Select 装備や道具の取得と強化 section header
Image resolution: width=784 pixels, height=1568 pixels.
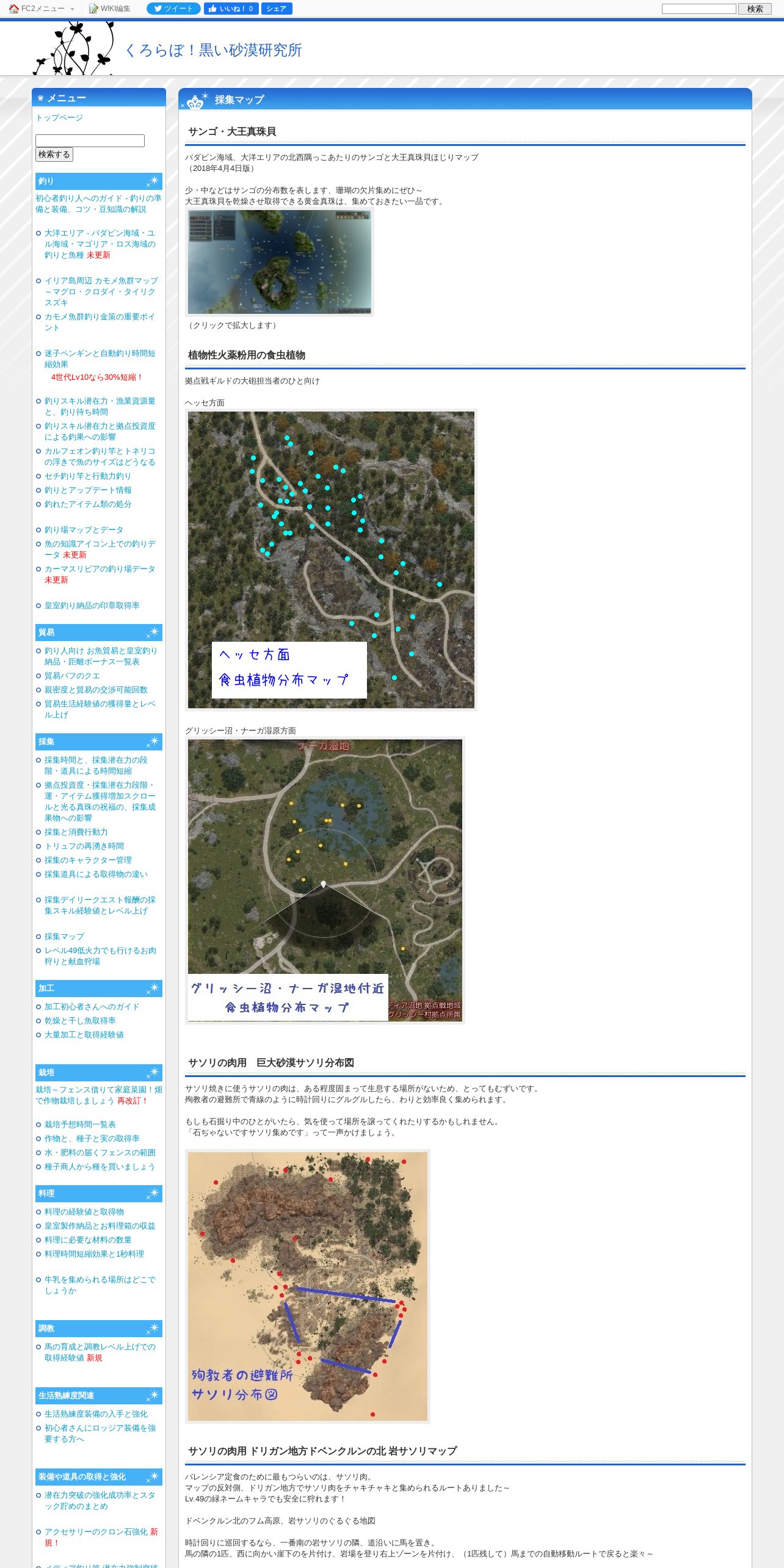99,1476
